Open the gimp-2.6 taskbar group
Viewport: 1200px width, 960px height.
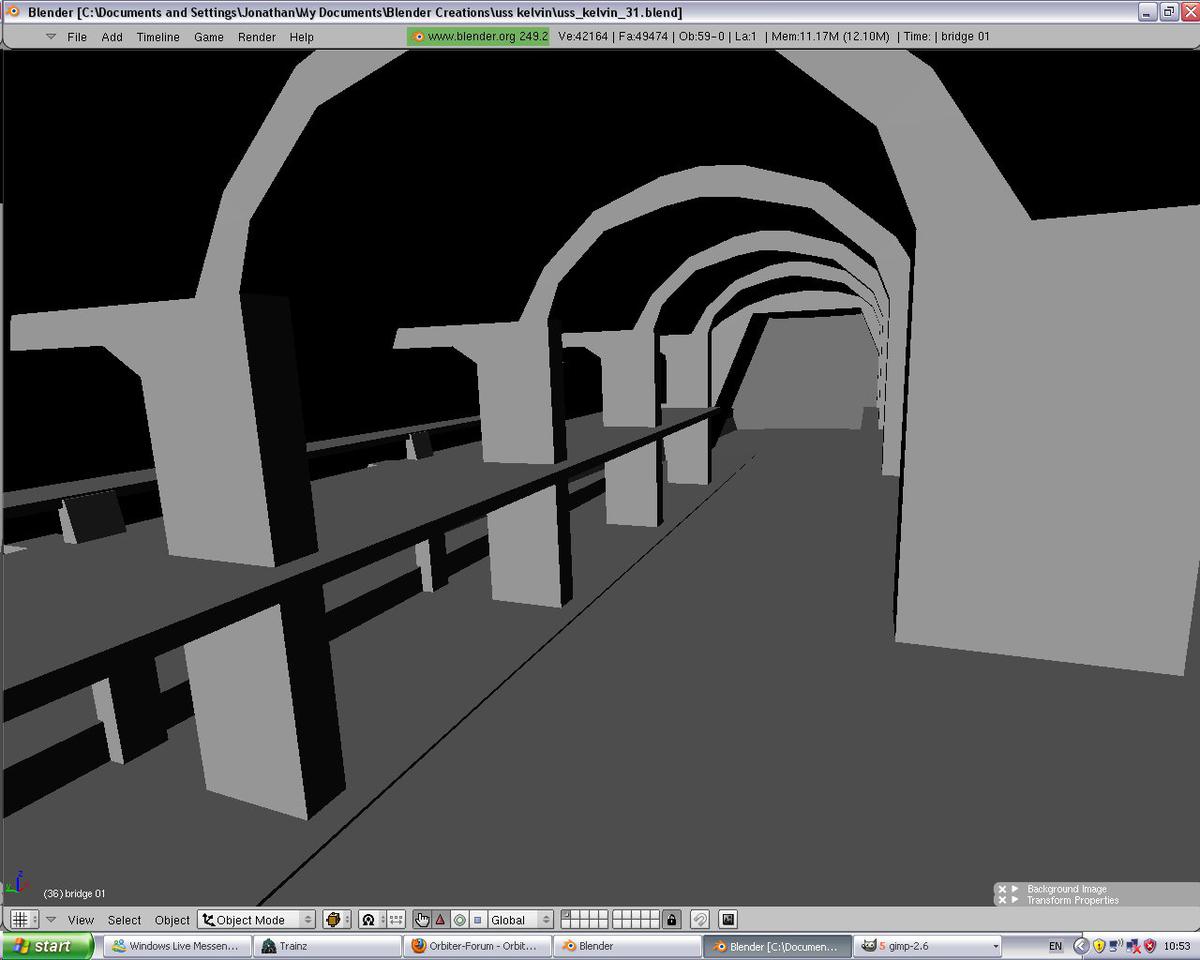pyautogui.click(x=928, y=946)
